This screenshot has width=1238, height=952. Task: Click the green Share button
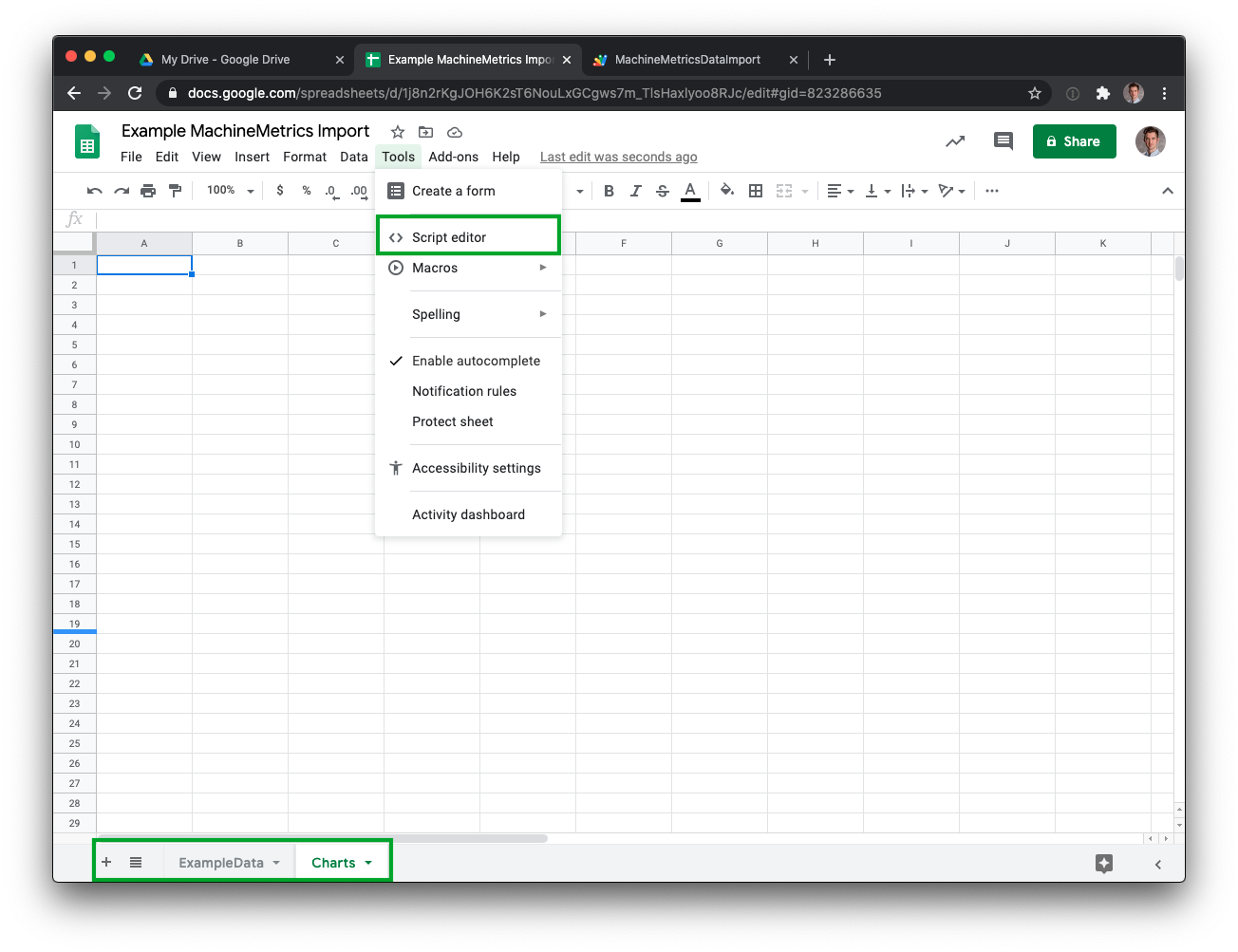pos(1074,141)
